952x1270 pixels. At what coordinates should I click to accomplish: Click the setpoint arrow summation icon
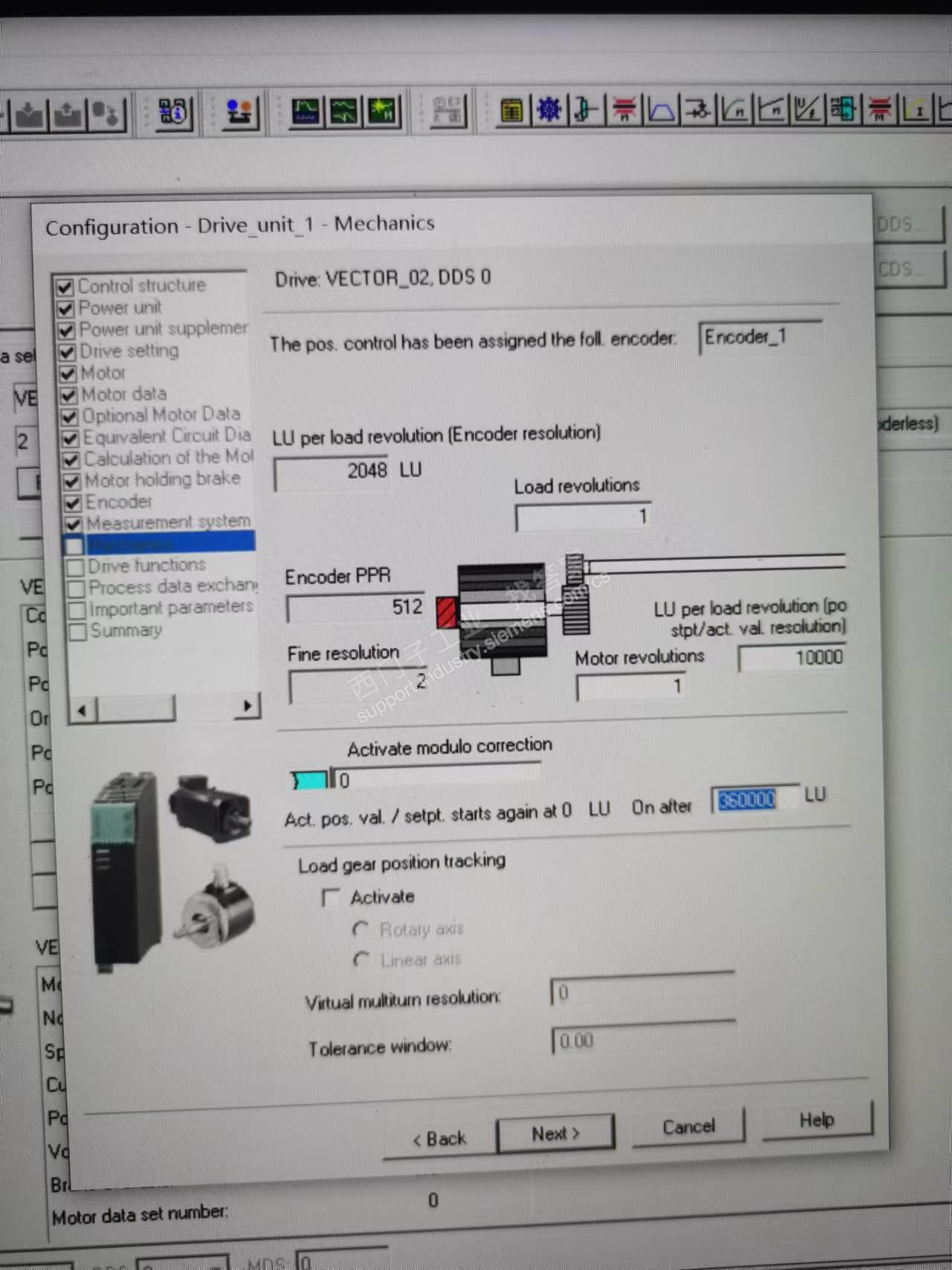698,110
